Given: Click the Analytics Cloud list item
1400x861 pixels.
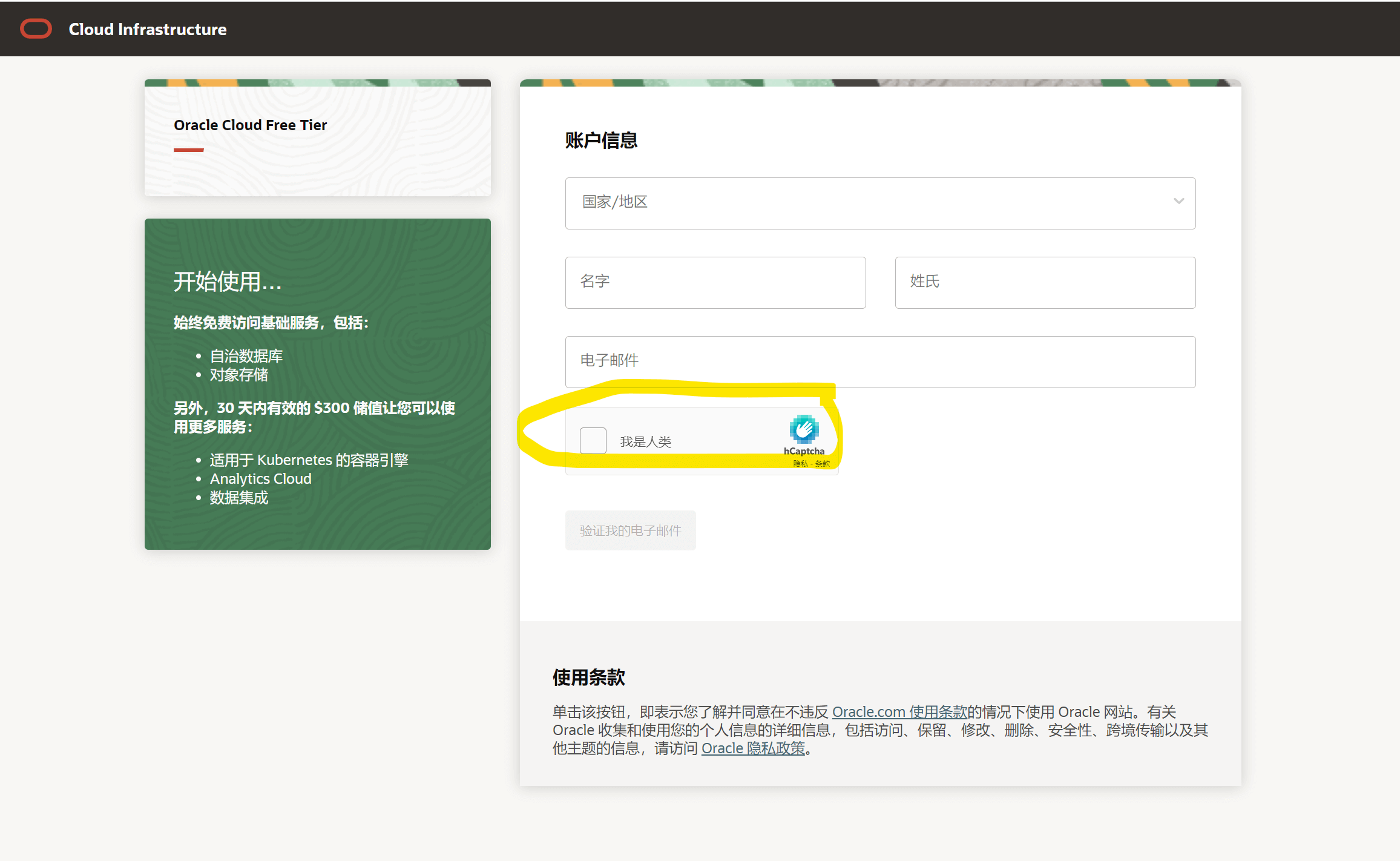Looking at the screenshot, I should tap(260, 478).
